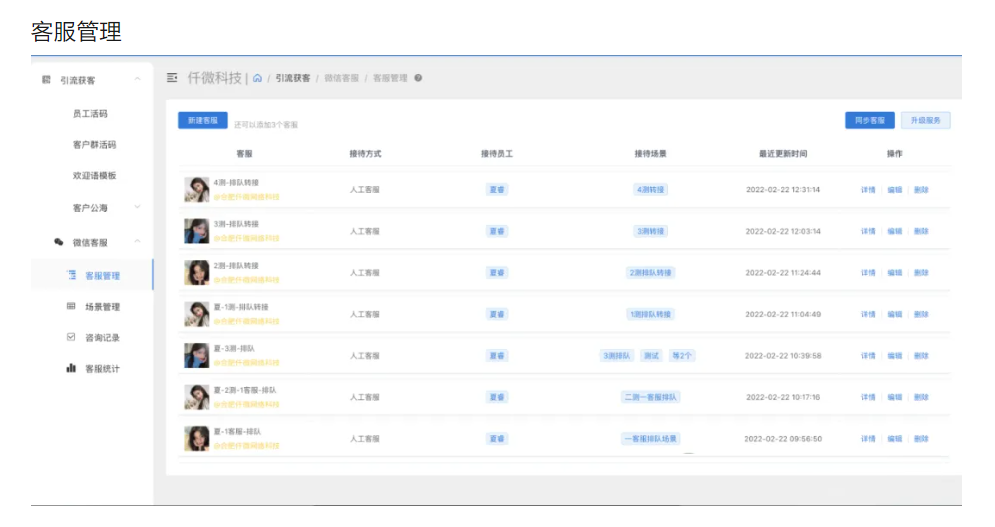Click the 场景管理 icon in sidebar
Image resolution: width=995 pixels, height=527 pixels.
click(x=71, y=306)
